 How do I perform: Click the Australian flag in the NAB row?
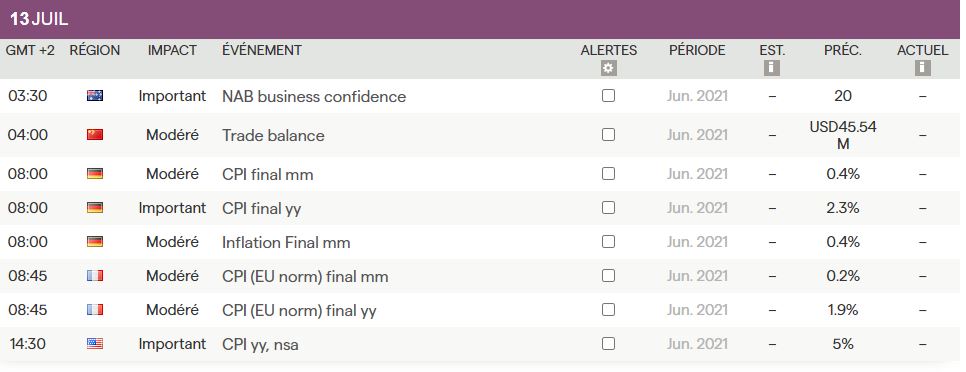pyautogui.click(x=95, y=95)
